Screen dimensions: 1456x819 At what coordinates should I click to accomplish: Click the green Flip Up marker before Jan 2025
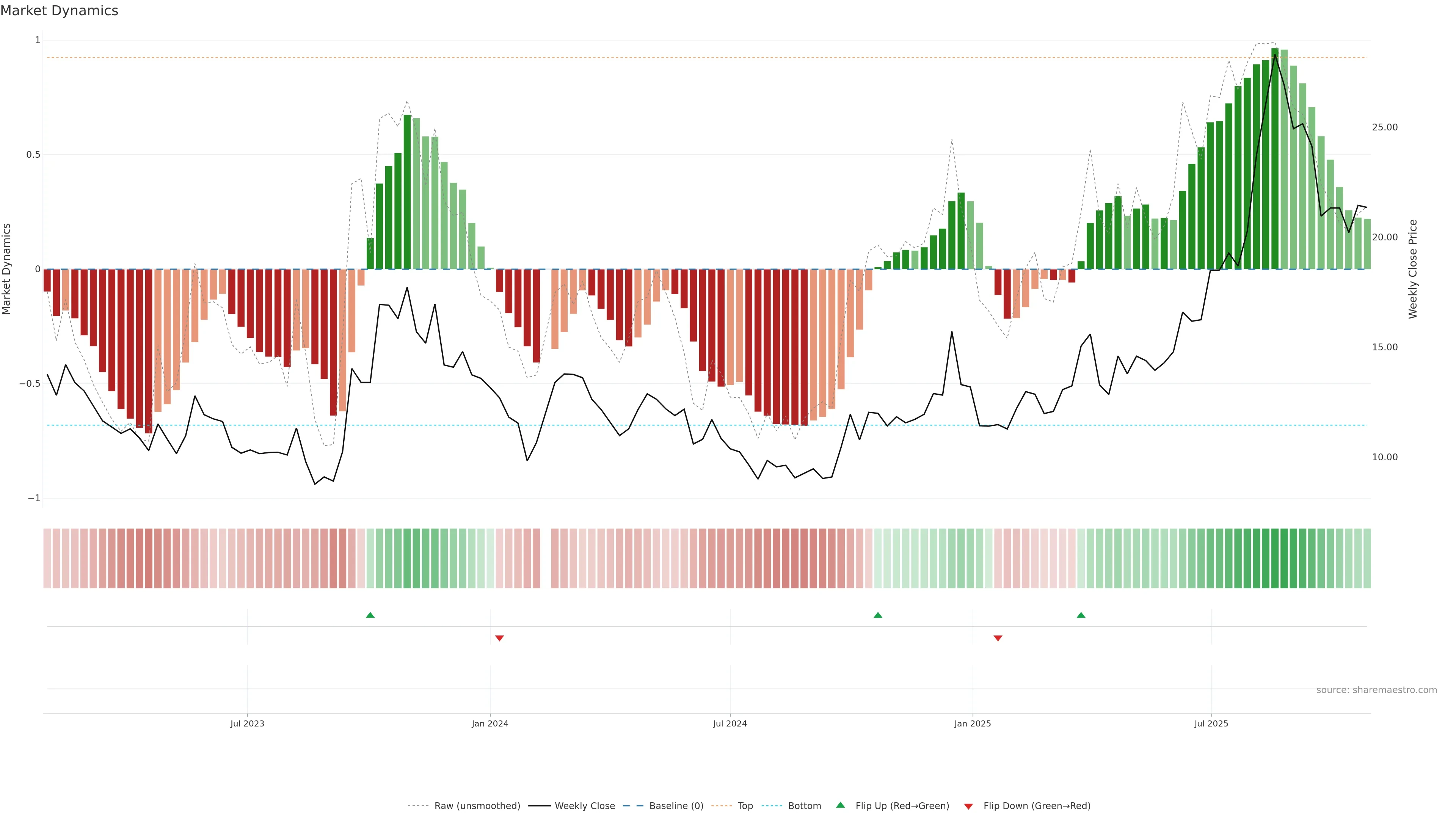click(x=878, y=615)
